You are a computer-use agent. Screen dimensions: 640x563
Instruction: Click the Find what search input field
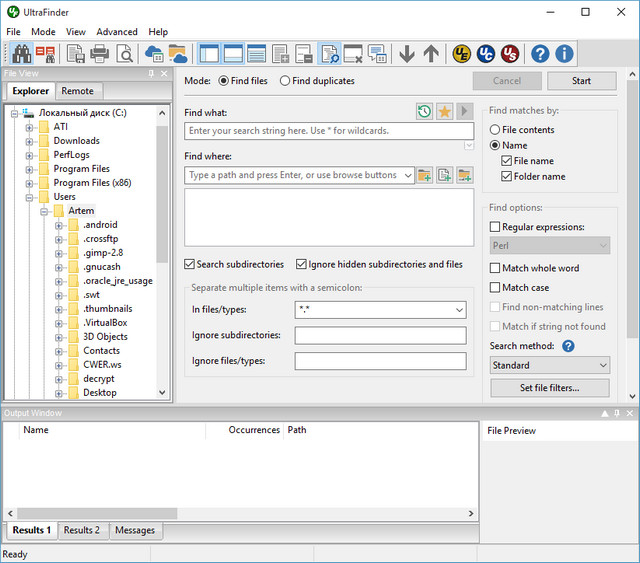pos(328,131)
